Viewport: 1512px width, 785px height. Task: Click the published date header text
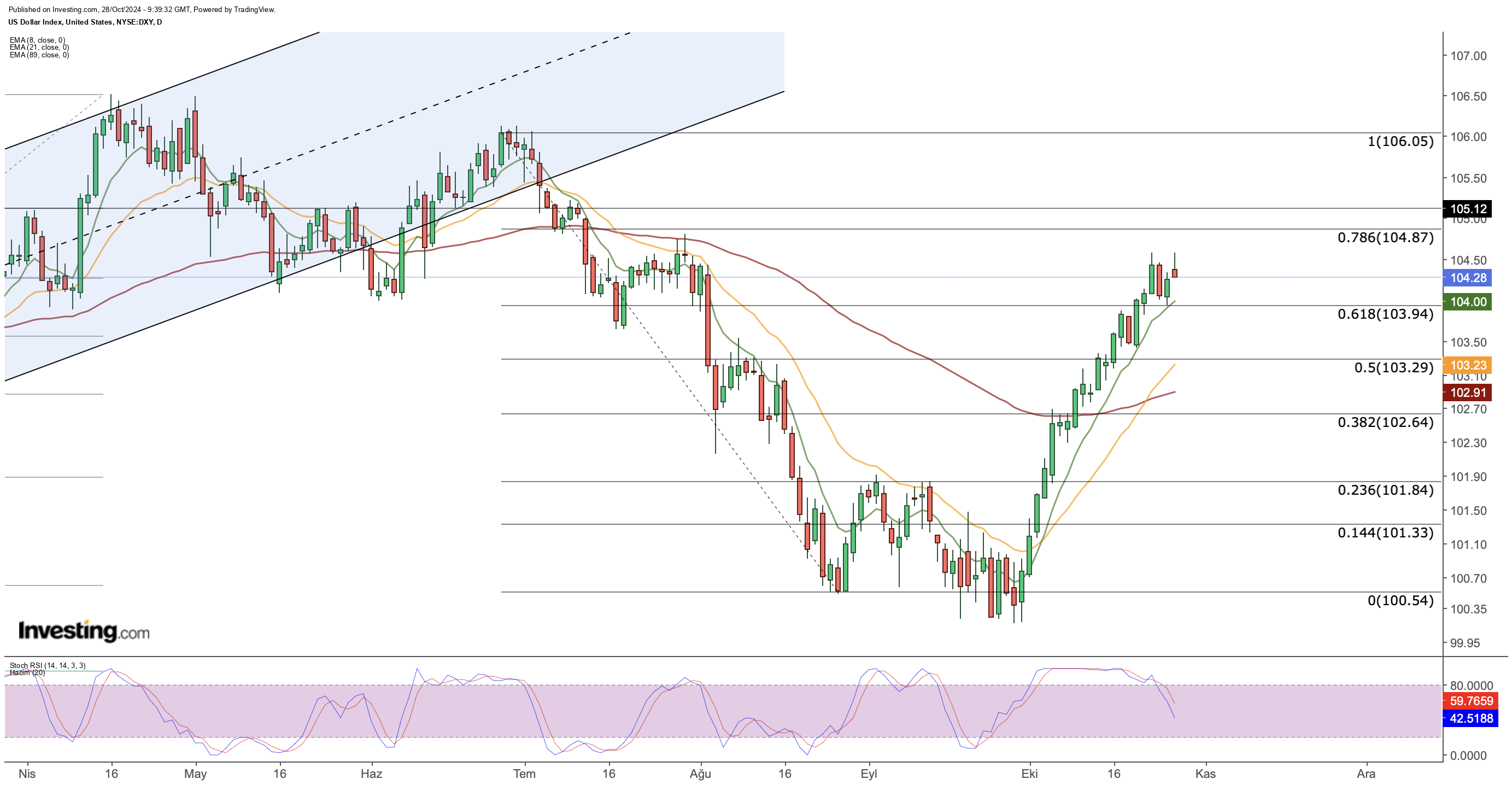point(142,9)
